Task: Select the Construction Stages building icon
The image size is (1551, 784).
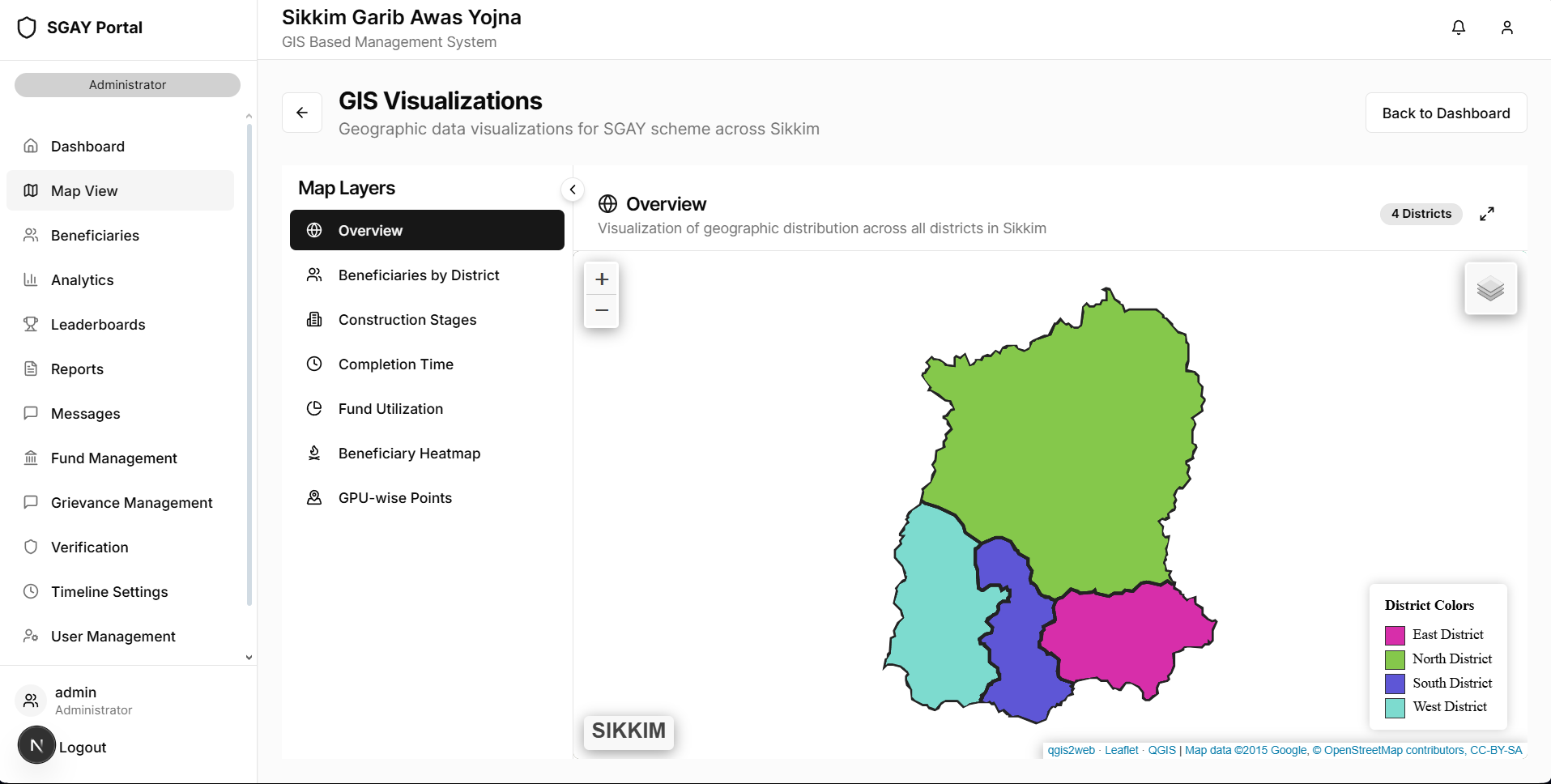Action: (x=314, y=319)
